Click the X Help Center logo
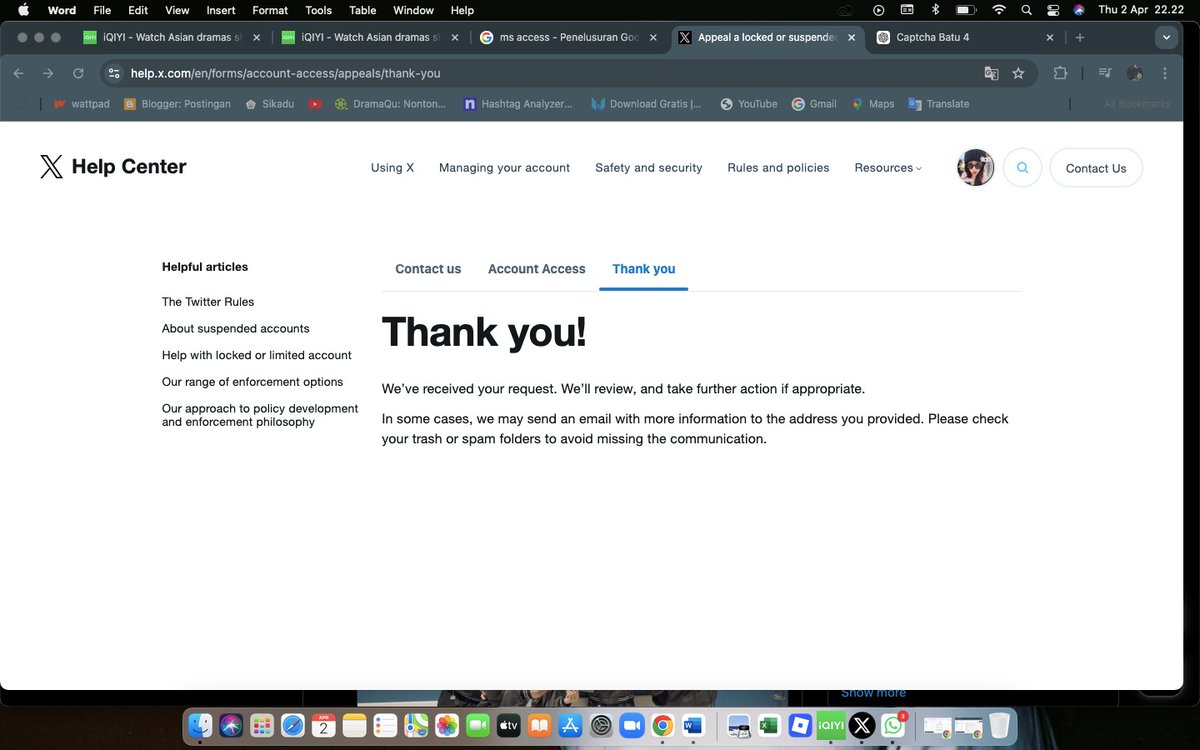 (113, 167)
